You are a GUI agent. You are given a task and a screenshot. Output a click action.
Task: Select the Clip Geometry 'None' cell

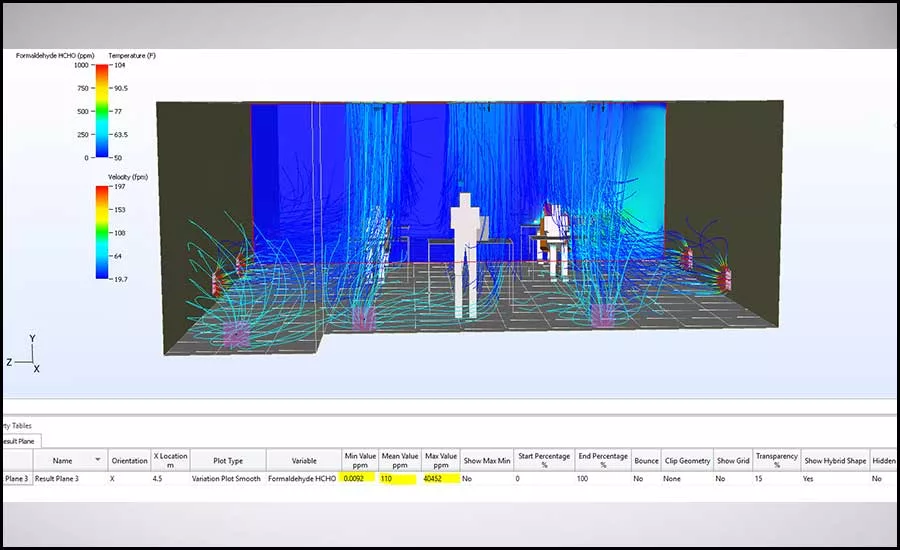pos(687,478)
